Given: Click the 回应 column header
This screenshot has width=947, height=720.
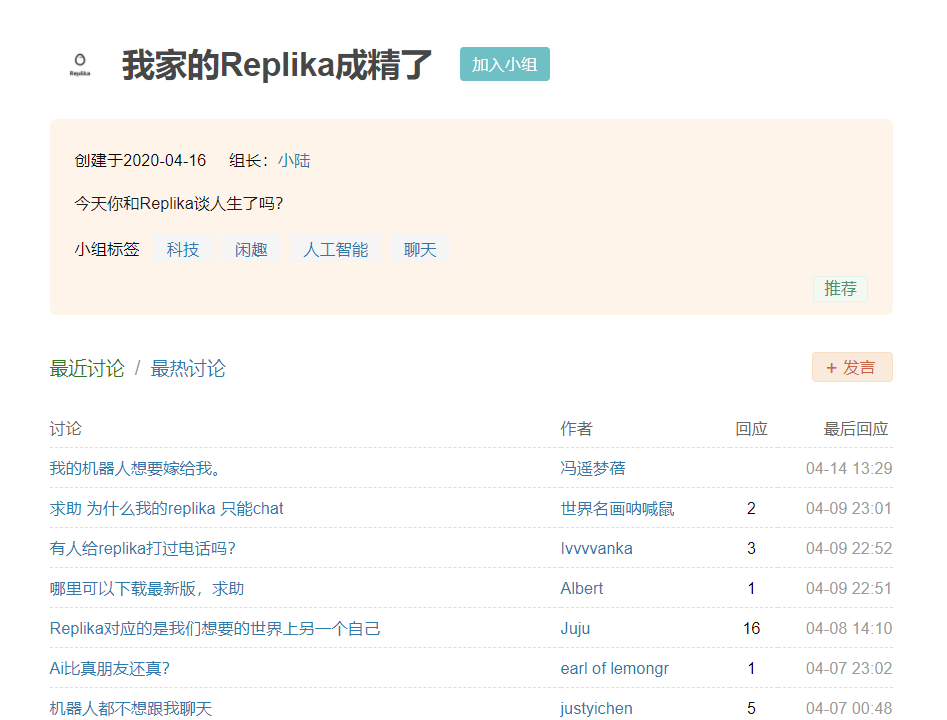Looking at the screenshot, I should click(751, 429).
